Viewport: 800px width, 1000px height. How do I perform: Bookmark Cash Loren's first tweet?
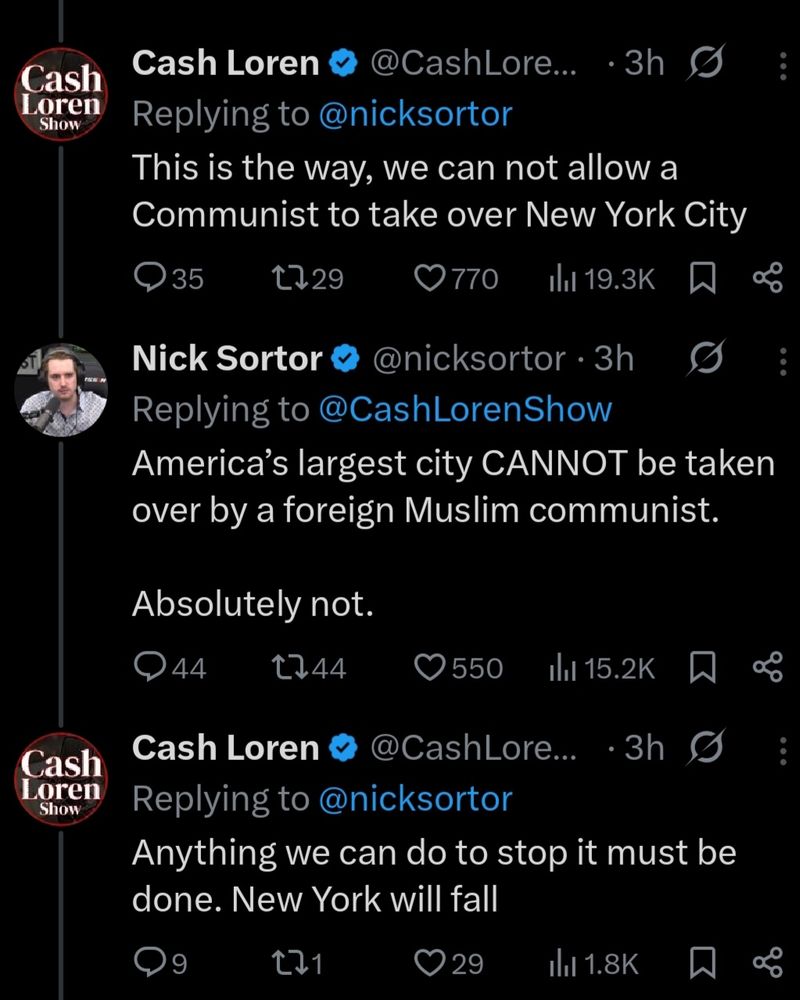tap(701, 278)
